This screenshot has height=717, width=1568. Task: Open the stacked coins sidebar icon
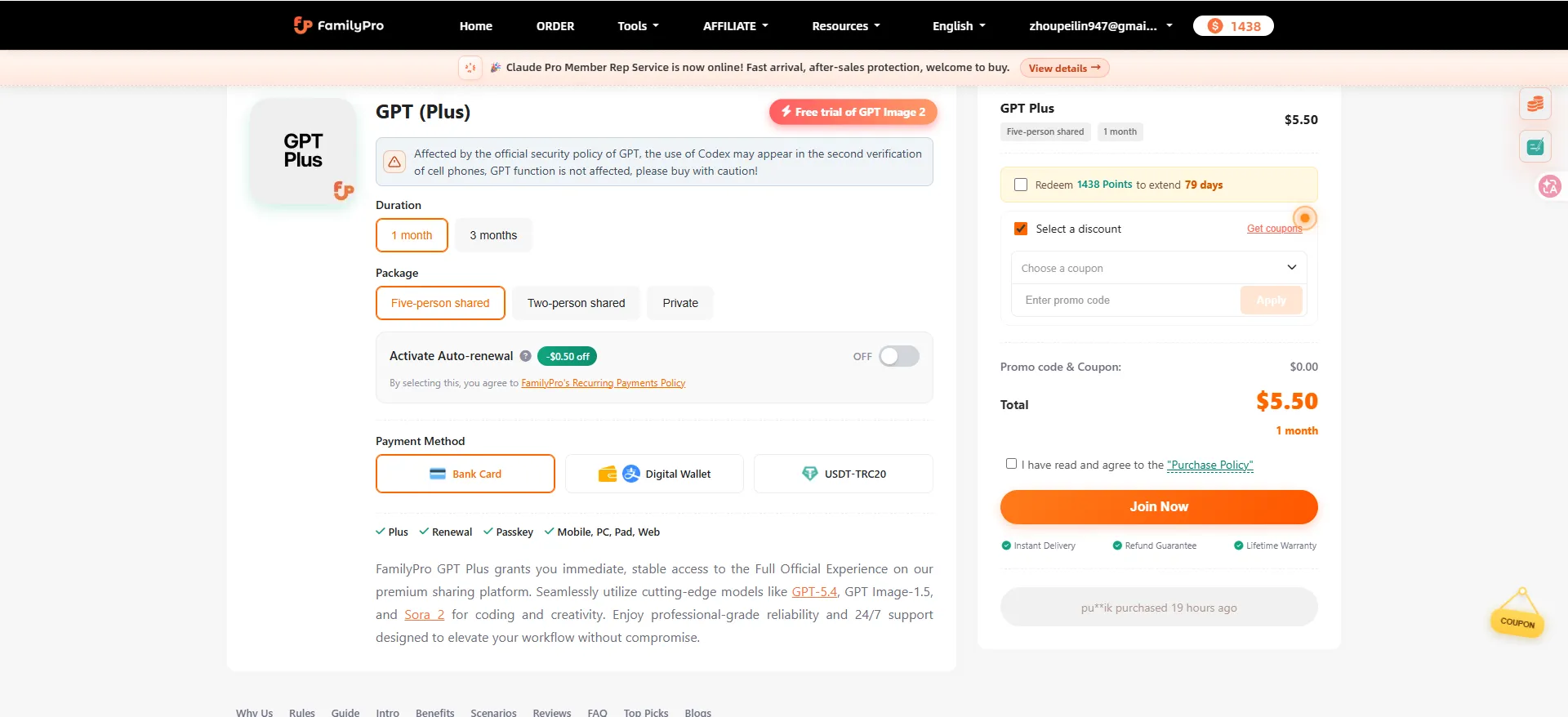[1535, 104]
